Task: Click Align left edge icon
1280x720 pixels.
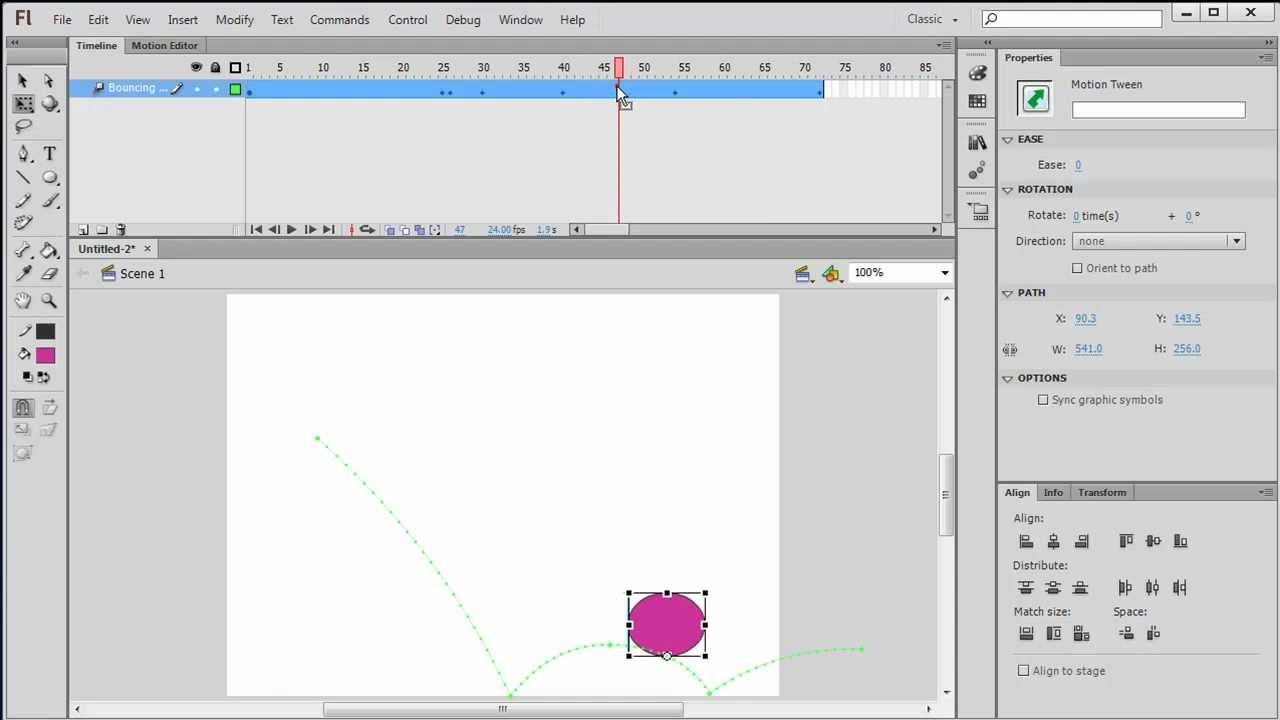Action: pyautogui.click(x=1026, y=541)
